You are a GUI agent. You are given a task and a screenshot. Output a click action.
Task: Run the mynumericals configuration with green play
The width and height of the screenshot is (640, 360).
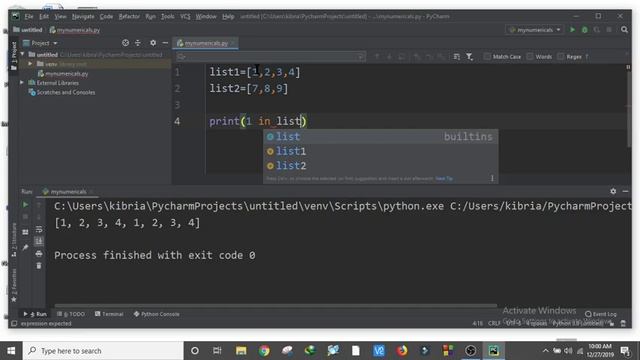(572, 30)
